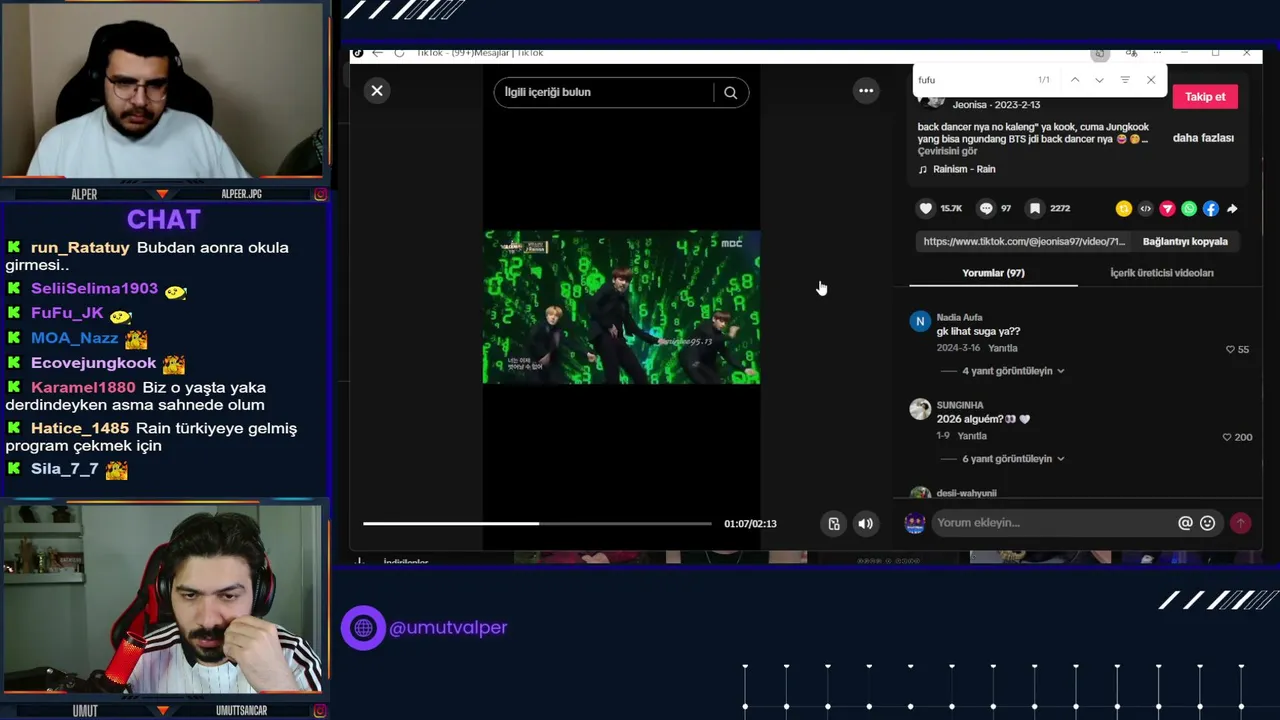Image resolution: width=1280 pixels, height=720 pixels.
Task: Click the dance video frame to pause
Action: tap(621, 307)
